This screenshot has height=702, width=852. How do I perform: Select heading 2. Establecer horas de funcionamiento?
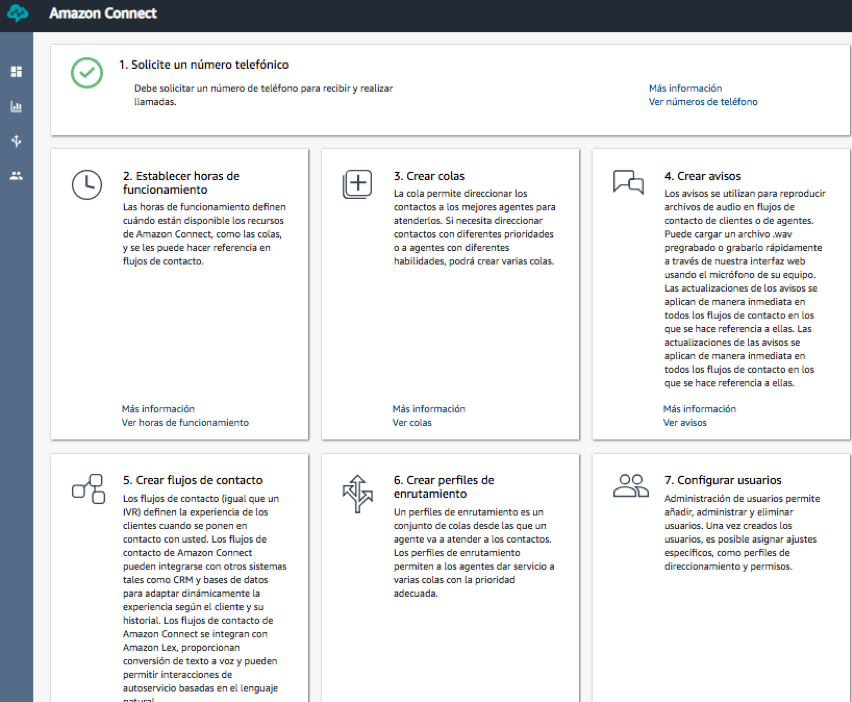pyautogui.click(x=181, y=183)
